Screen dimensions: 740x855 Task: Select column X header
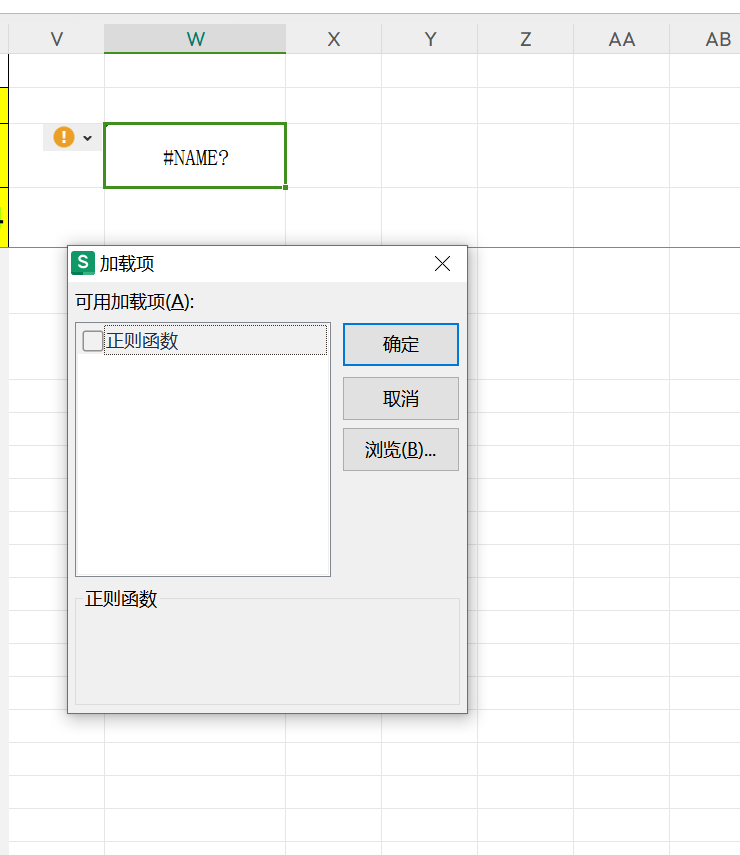334,39
